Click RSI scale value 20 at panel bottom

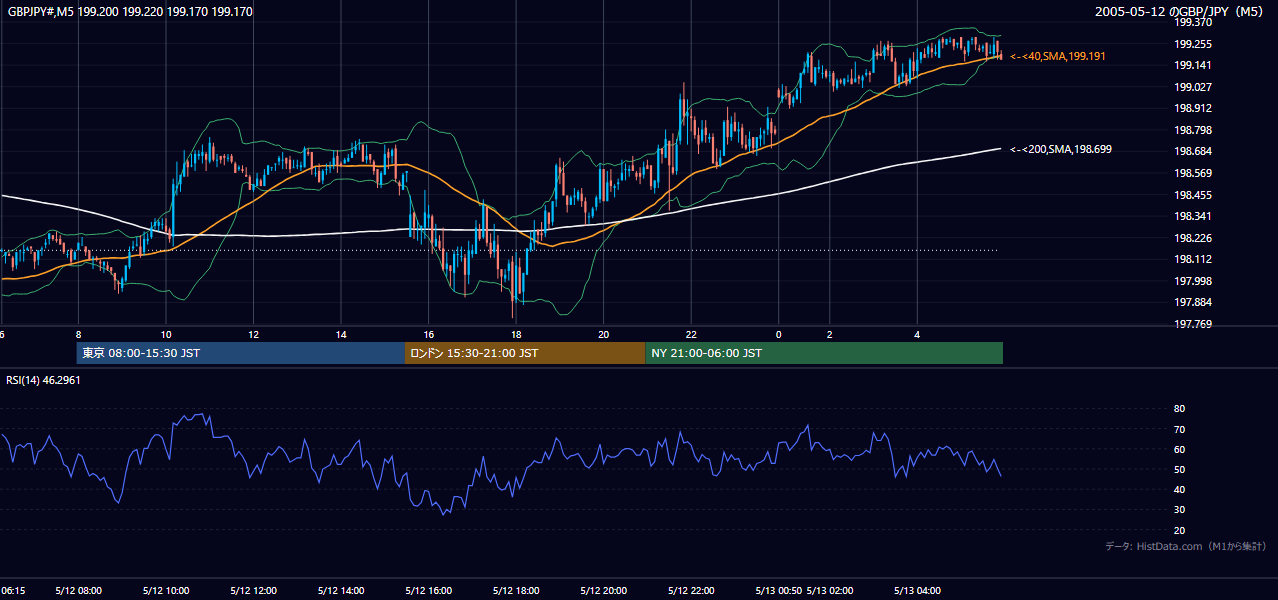point(1179,530)
